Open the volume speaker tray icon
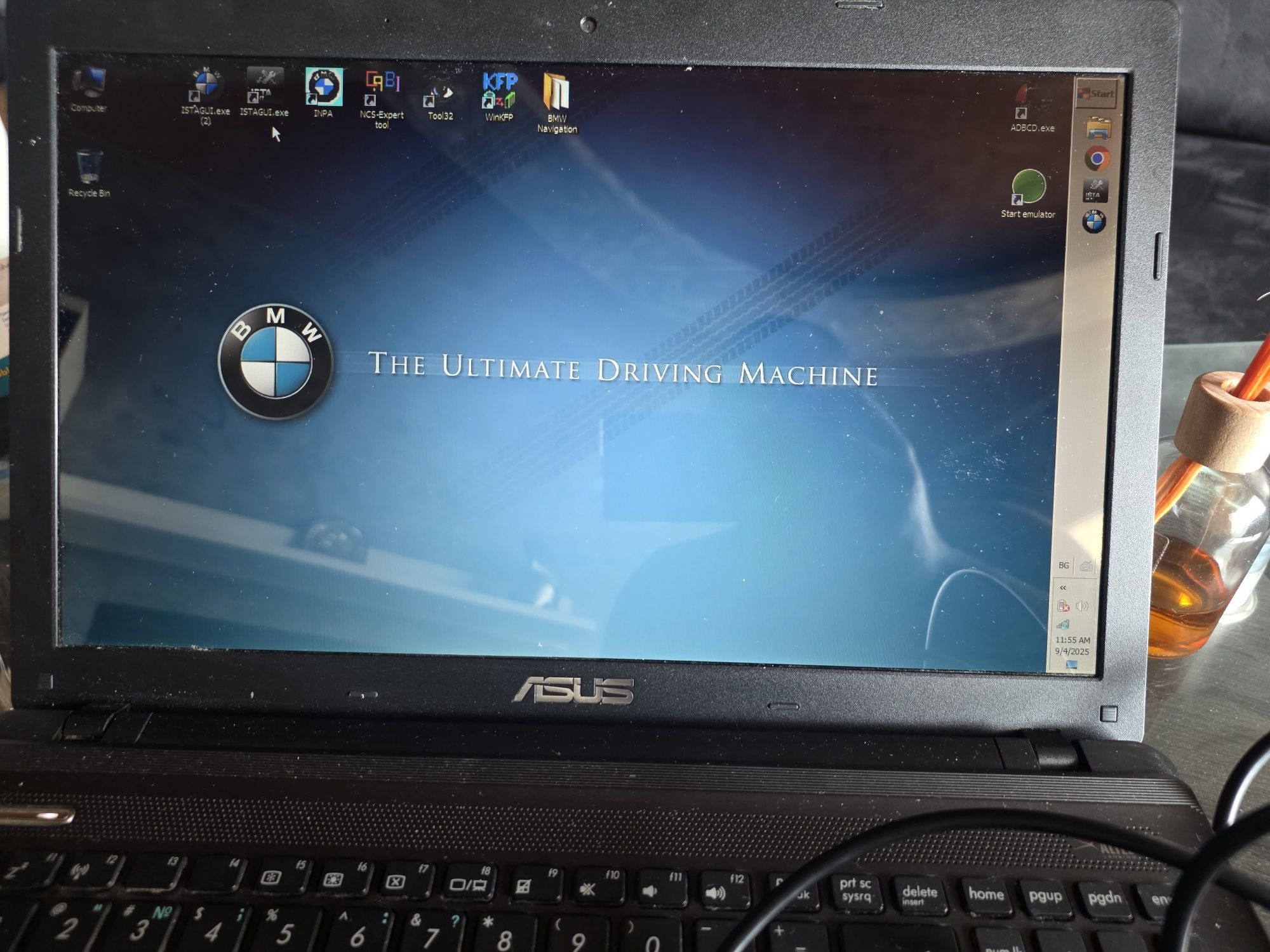The image size is (1270, 952). [1083, 606]
